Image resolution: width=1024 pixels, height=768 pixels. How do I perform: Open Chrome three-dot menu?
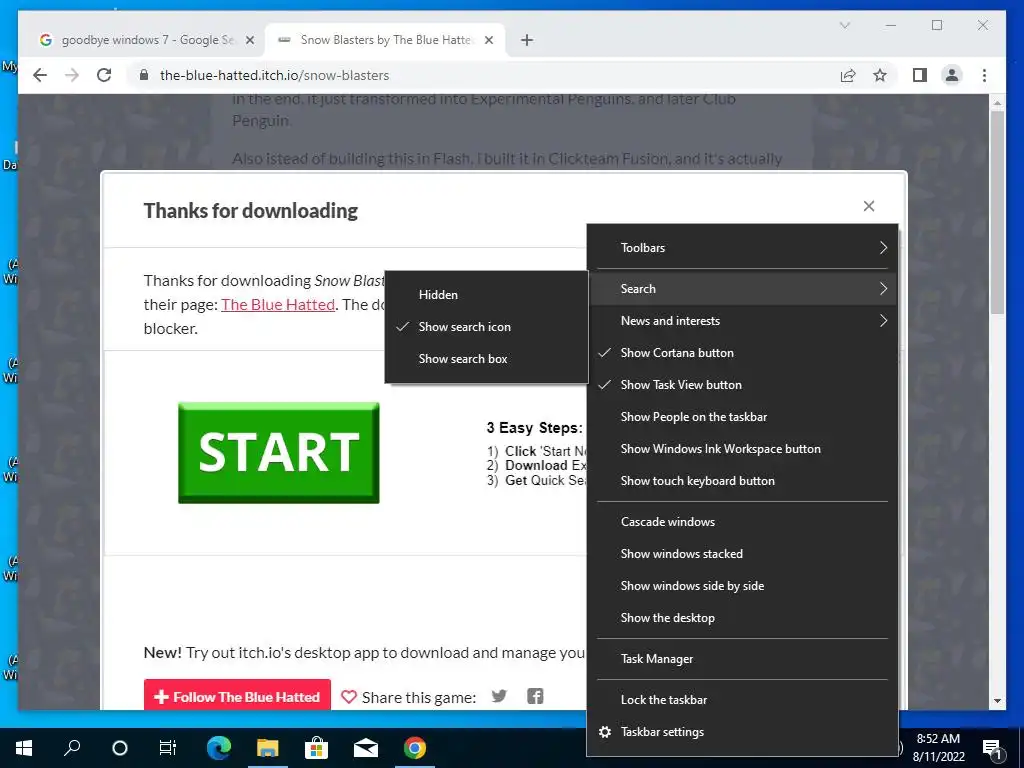984,75
